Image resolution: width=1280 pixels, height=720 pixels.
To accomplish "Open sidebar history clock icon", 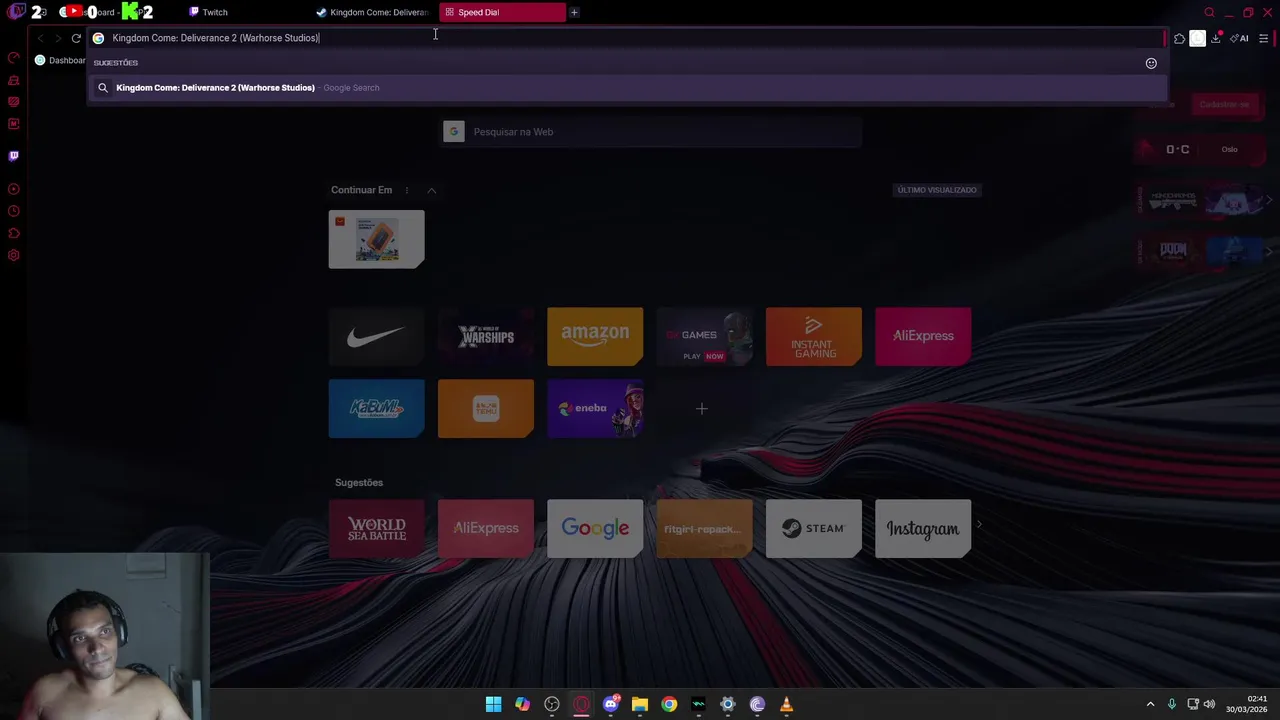I will [14, 211].
